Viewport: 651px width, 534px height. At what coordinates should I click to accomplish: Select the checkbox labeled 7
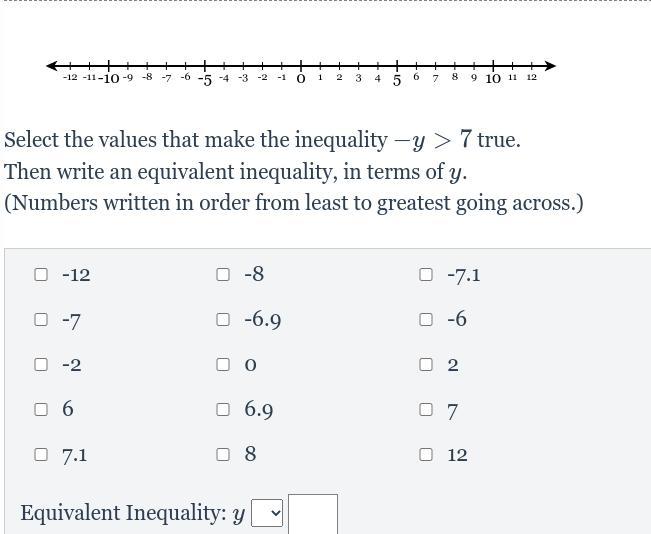pos(426,409)
